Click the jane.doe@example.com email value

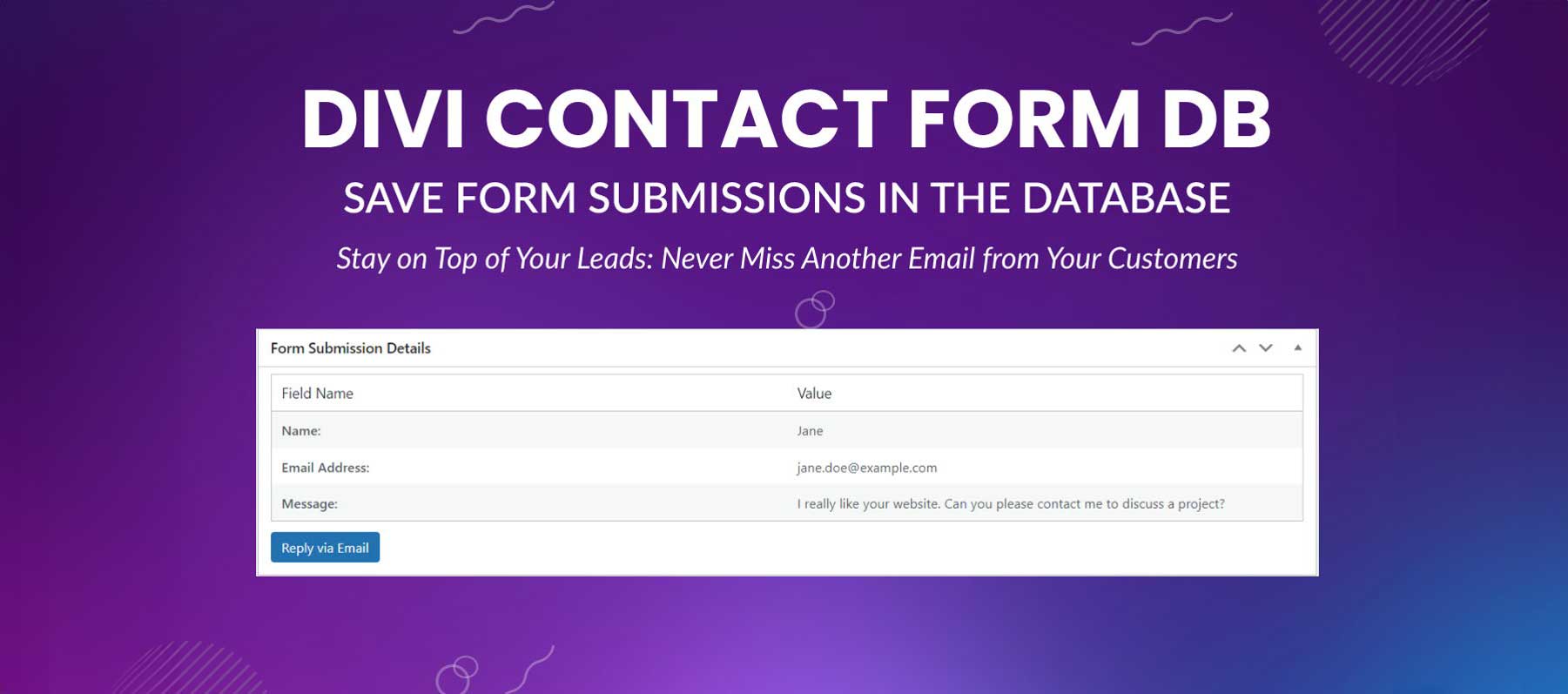866,468
